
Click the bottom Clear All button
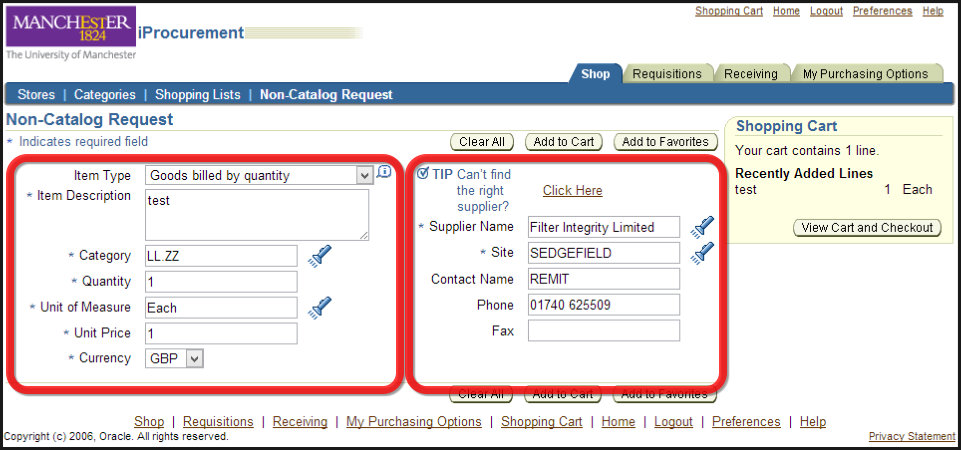(481, 394)
